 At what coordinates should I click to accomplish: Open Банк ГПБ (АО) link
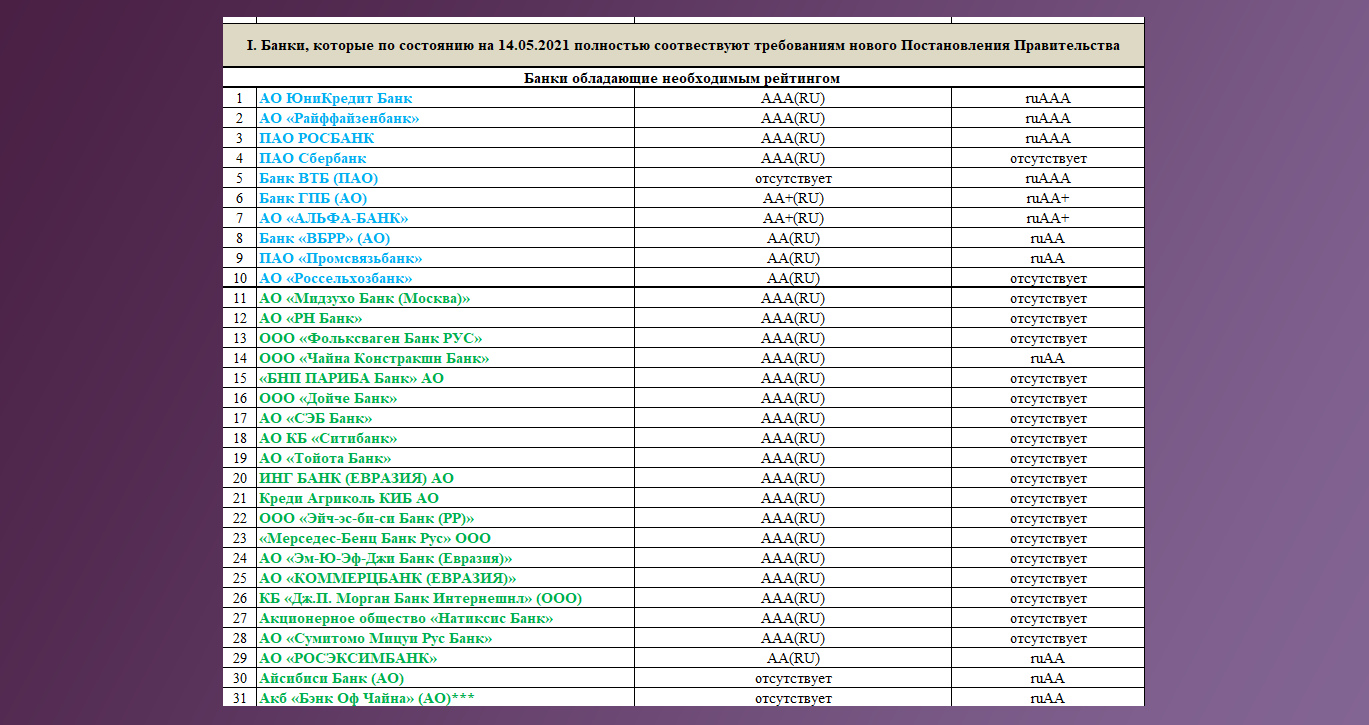313,198
